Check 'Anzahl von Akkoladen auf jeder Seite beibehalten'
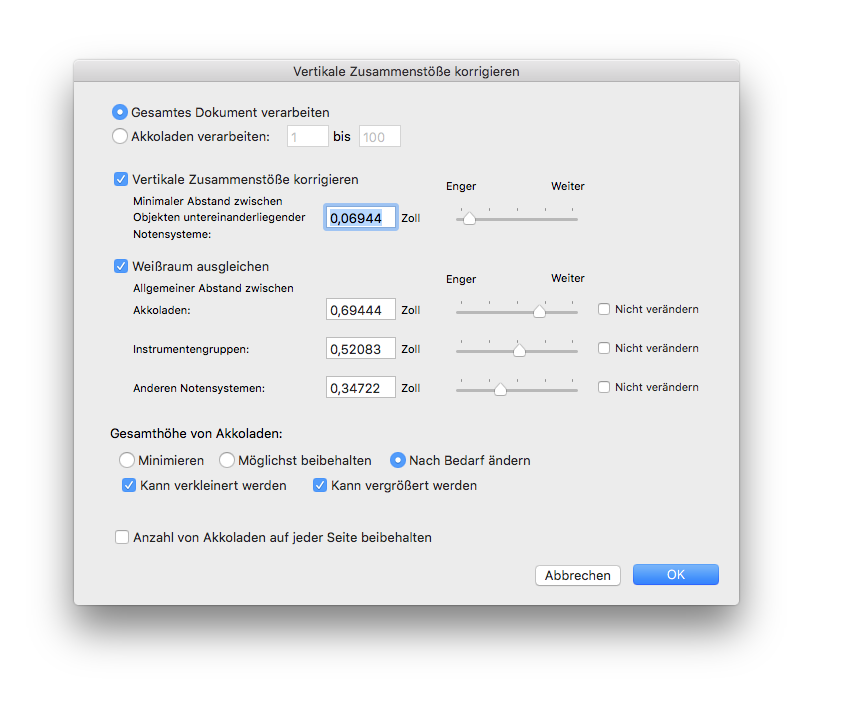The height and width of the screenshot is (716, 856). (x=122, y=537)
